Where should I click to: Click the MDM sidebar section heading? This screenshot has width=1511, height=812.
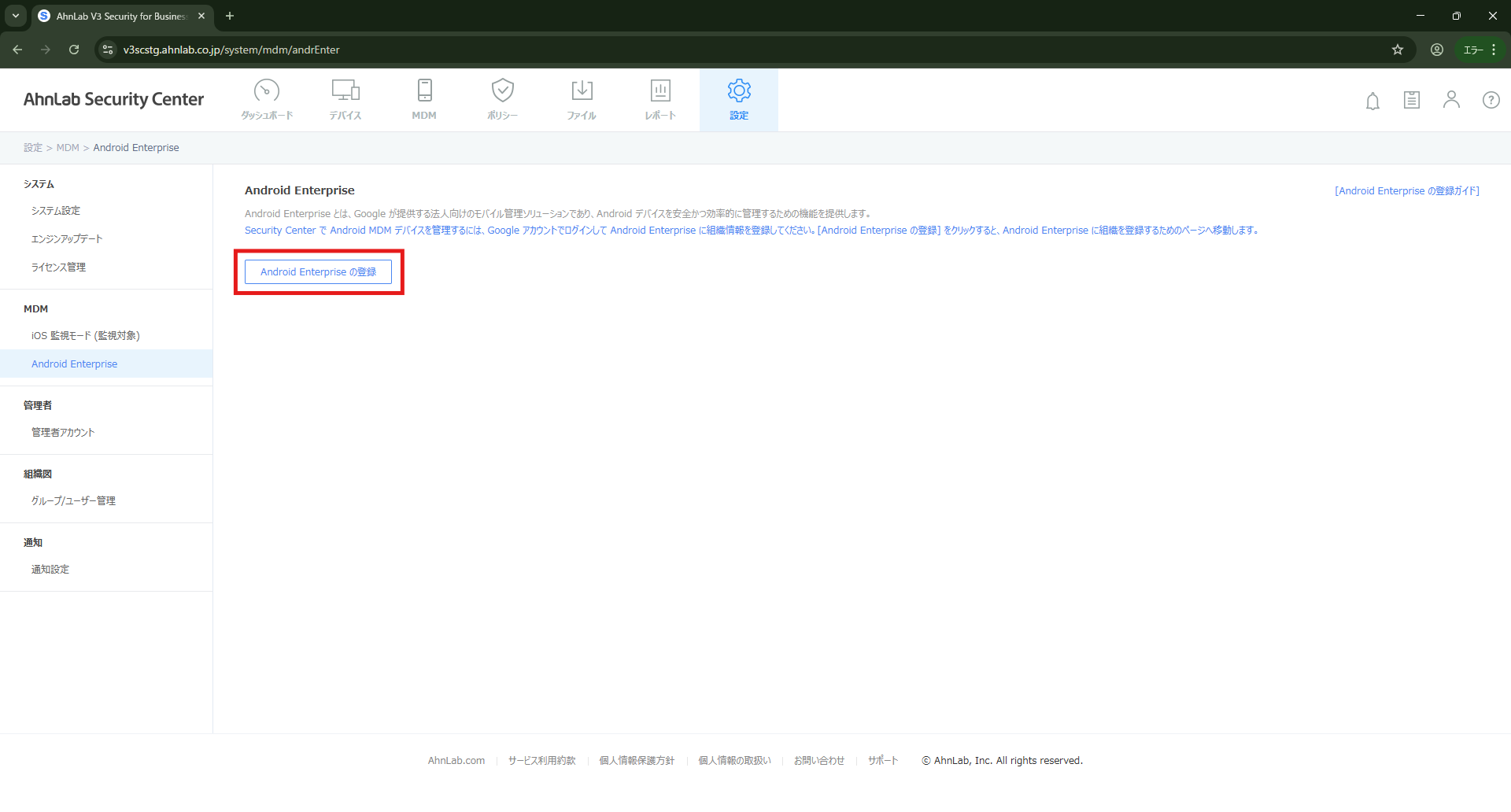(35, 309)
